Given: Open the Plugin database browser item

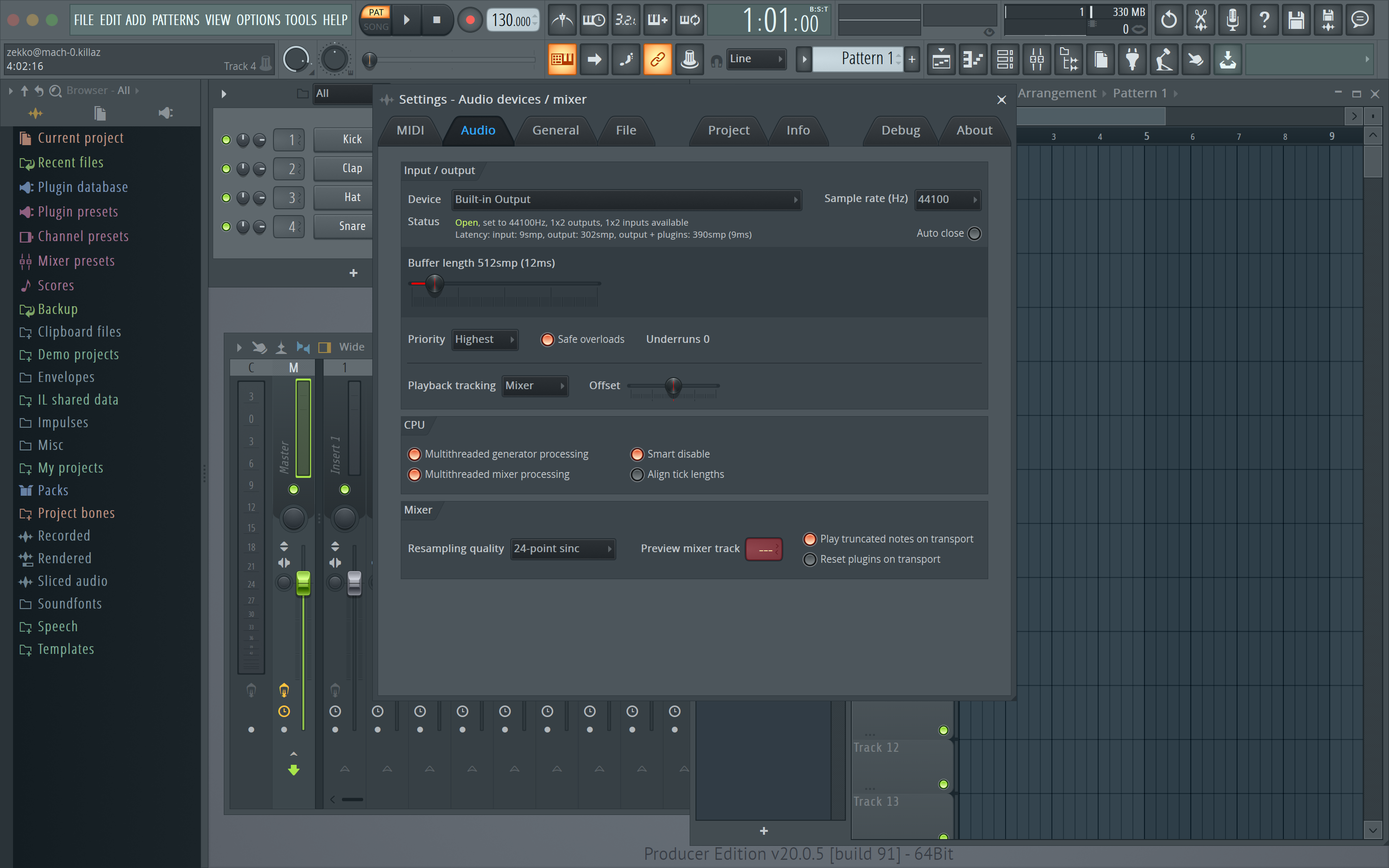Looking at the screenshot, I should pos(82,187).
